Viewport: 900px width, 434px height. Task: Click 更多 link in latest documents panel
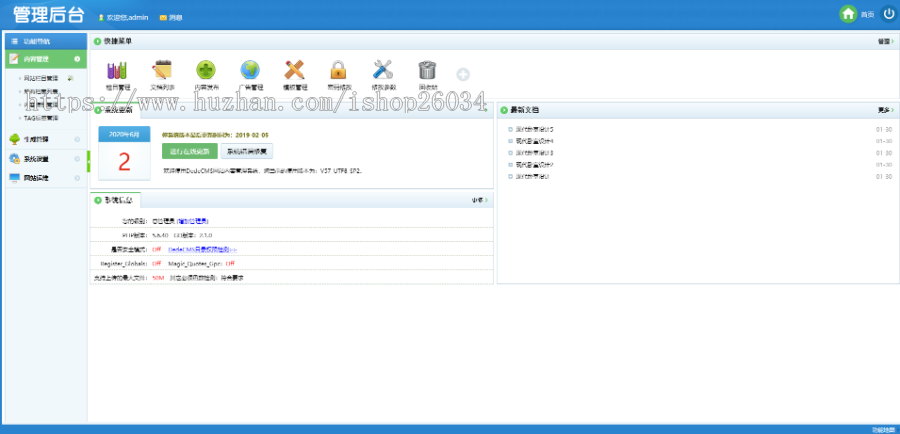884,109
